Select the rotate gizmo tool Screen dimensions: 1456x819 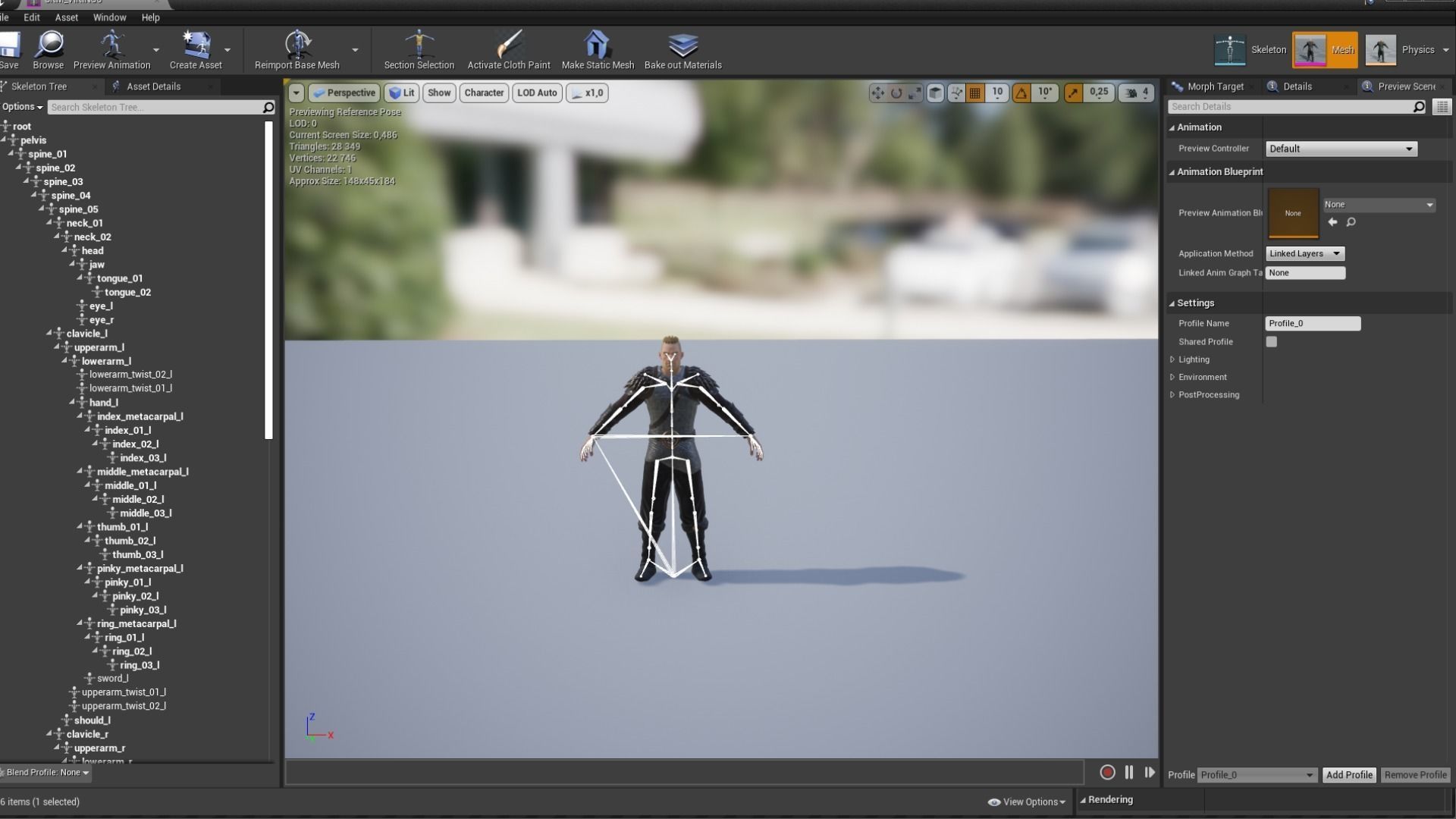click(896, 93)
